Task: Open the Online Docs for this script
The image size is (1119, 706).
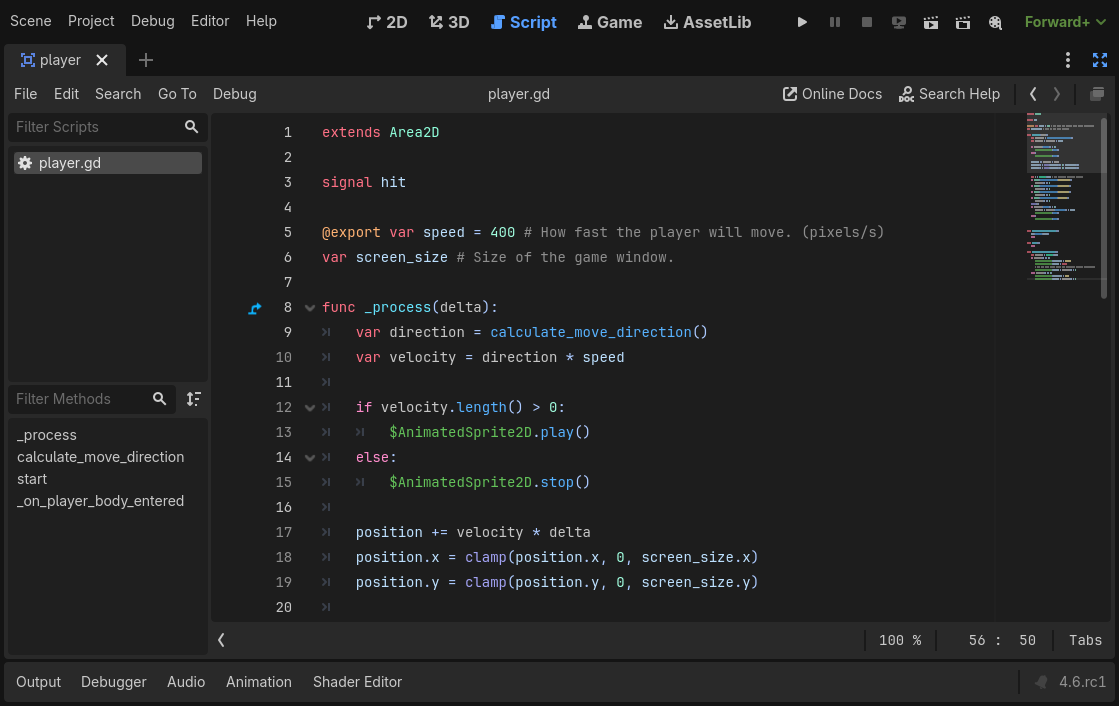Action: tap(831, 93)
